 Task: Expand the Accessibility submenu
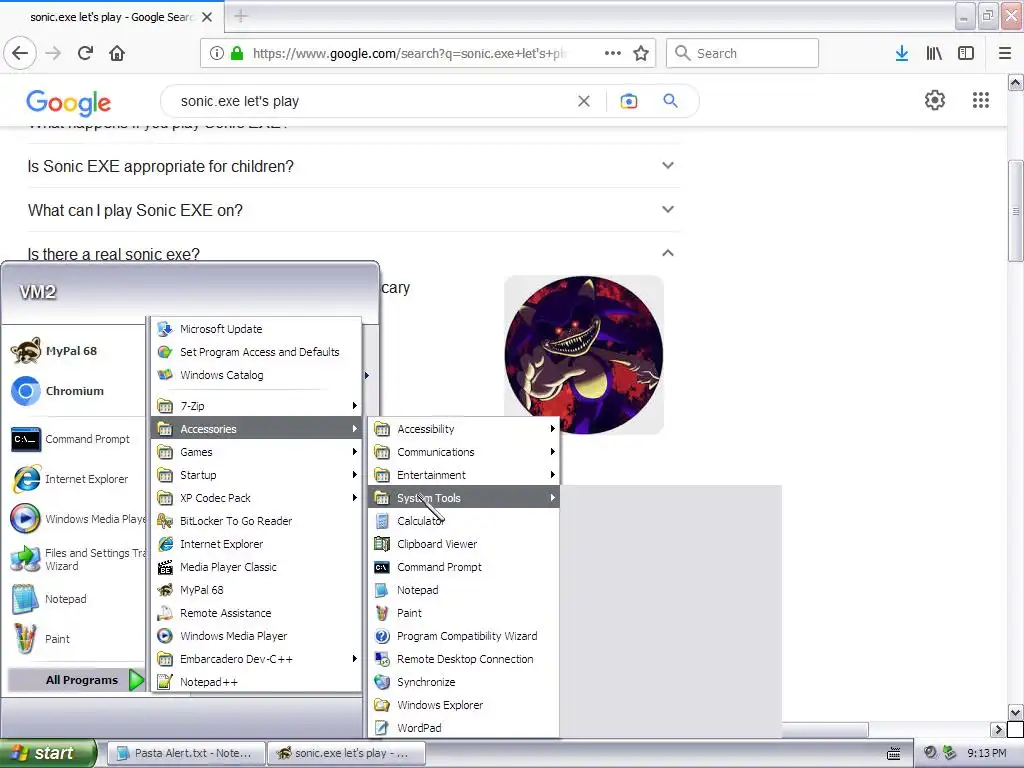coord(464,429)
